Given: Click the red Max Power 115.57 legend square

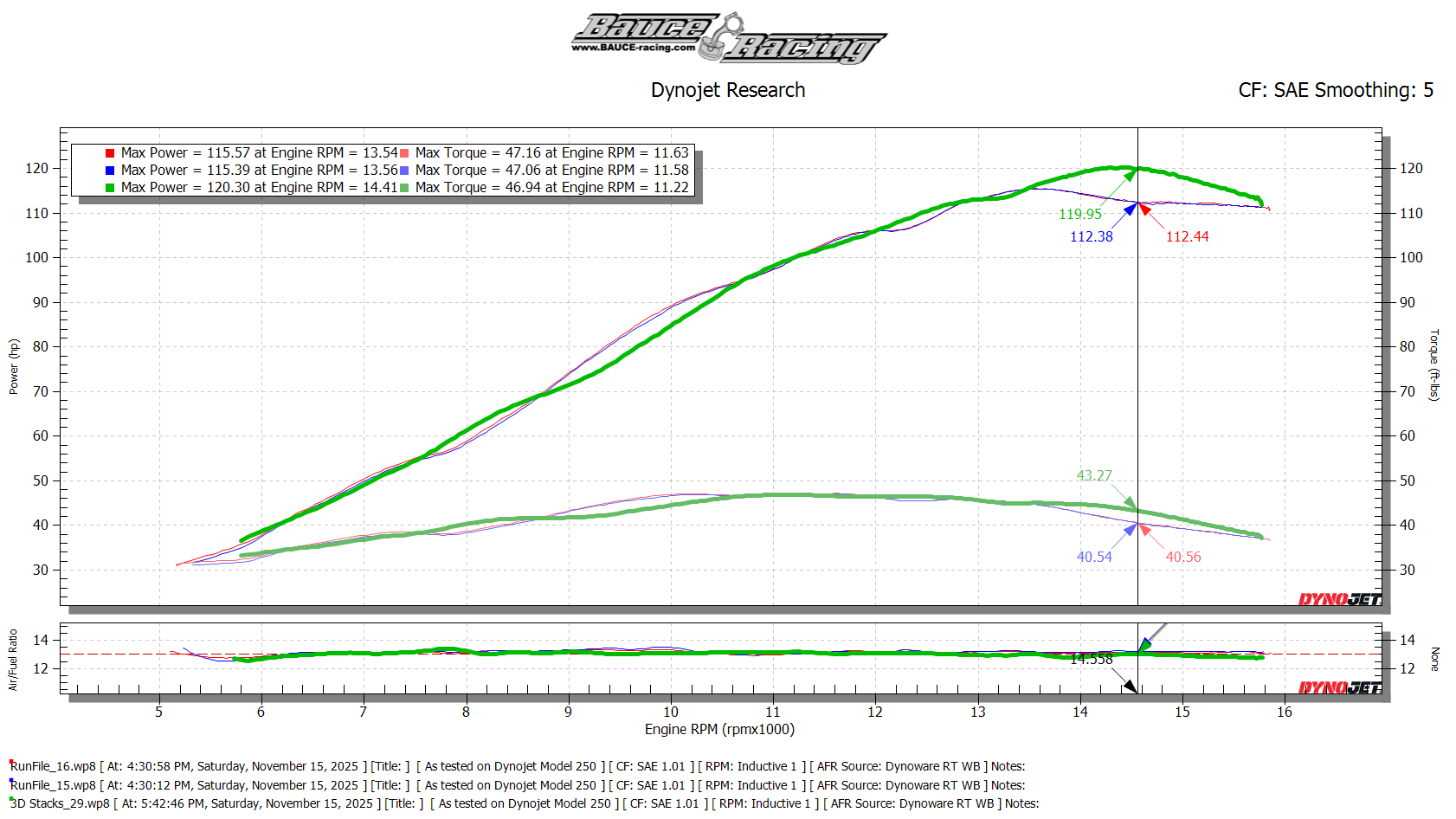Looking at the screenshot, I should (x=110, y=153).
